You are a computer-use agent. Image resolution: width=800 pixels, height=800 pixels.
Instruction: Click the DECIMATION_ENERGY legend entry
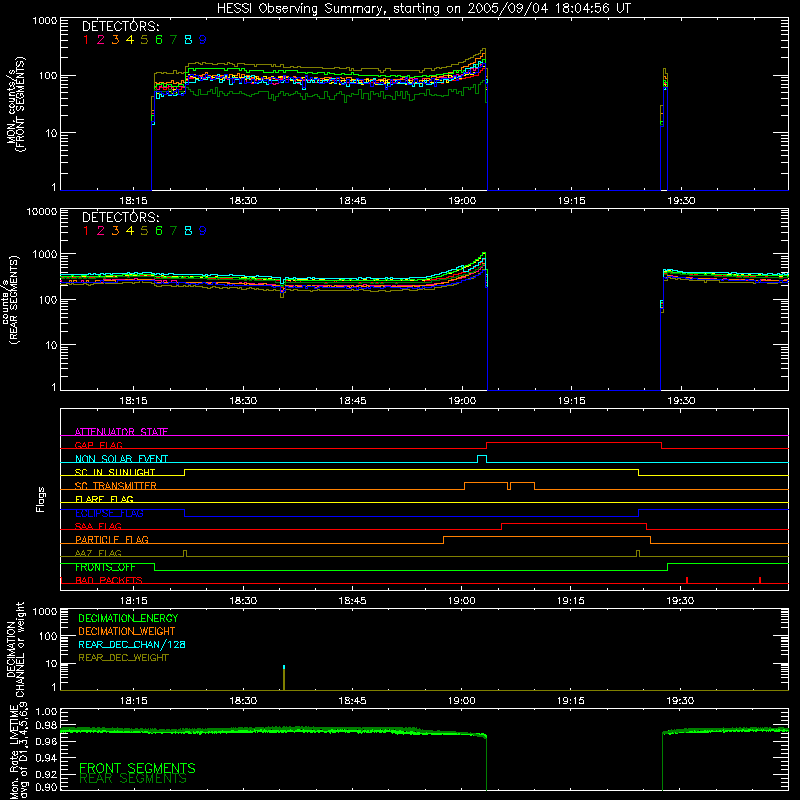pyautogui.click(x=128, y=618)
